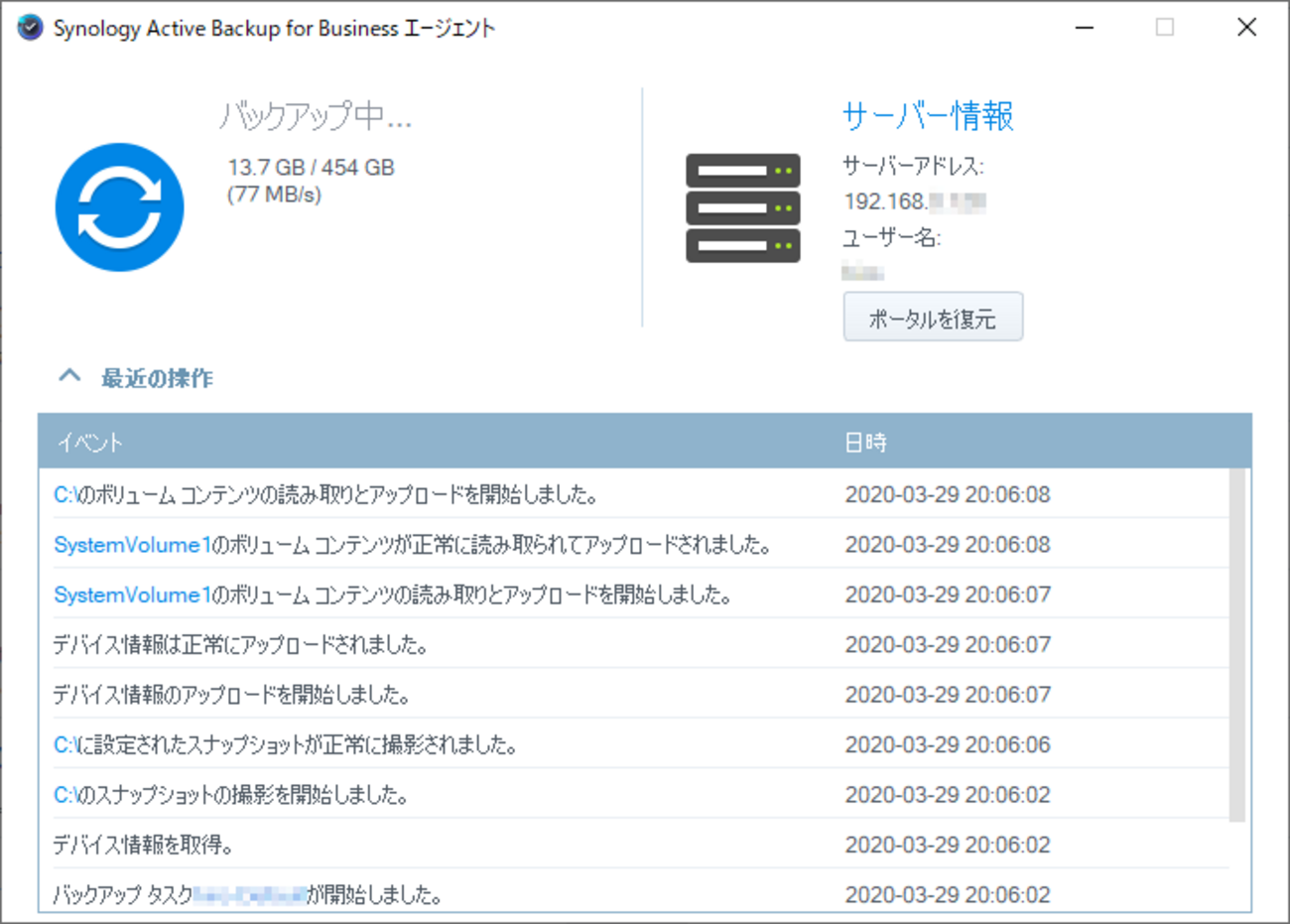Image resolution: width=1290 pixels, height=924 pixels.
Task: Click the C:\ link in ボリューム コンテンツの読み取り row
Action: (65, 494)
